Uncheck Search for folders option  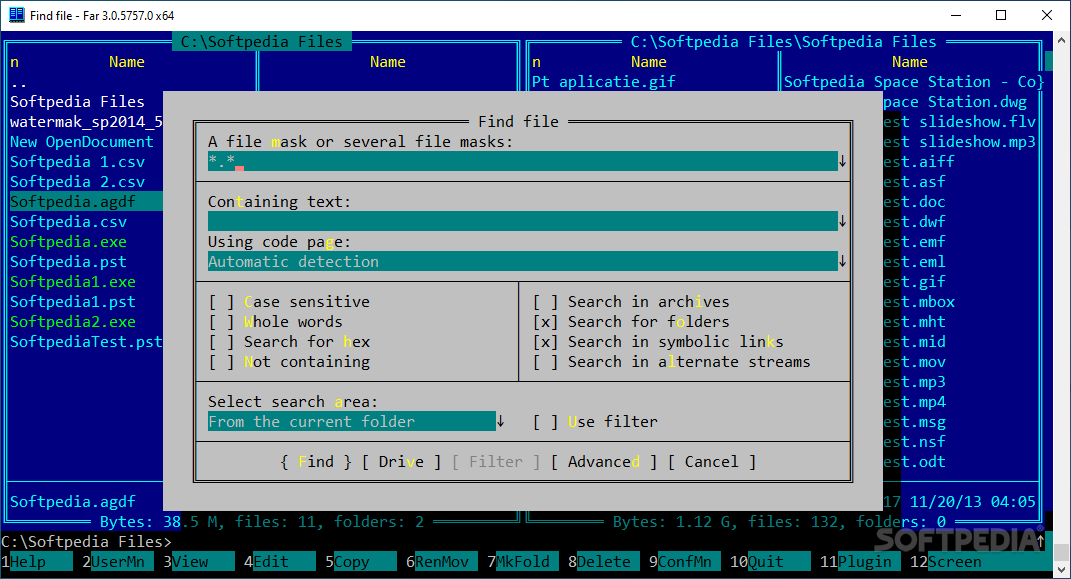pyautogui.click(x=631, y=322)
